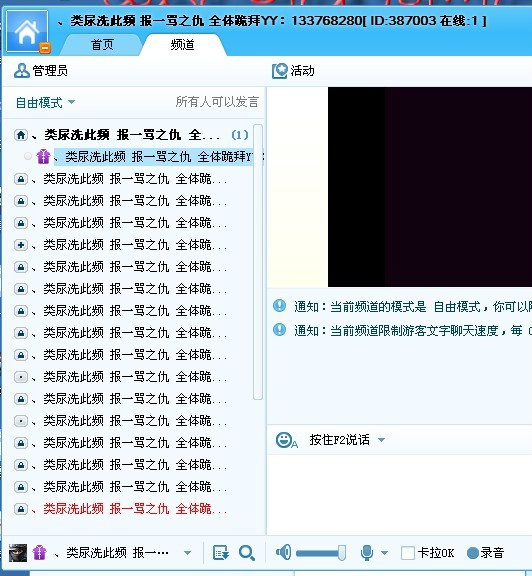Image resolution: width=532 pixels, height=576 pixels.
Task: Click the (1) online count on root channel
Action: click(x=240, y=135)
